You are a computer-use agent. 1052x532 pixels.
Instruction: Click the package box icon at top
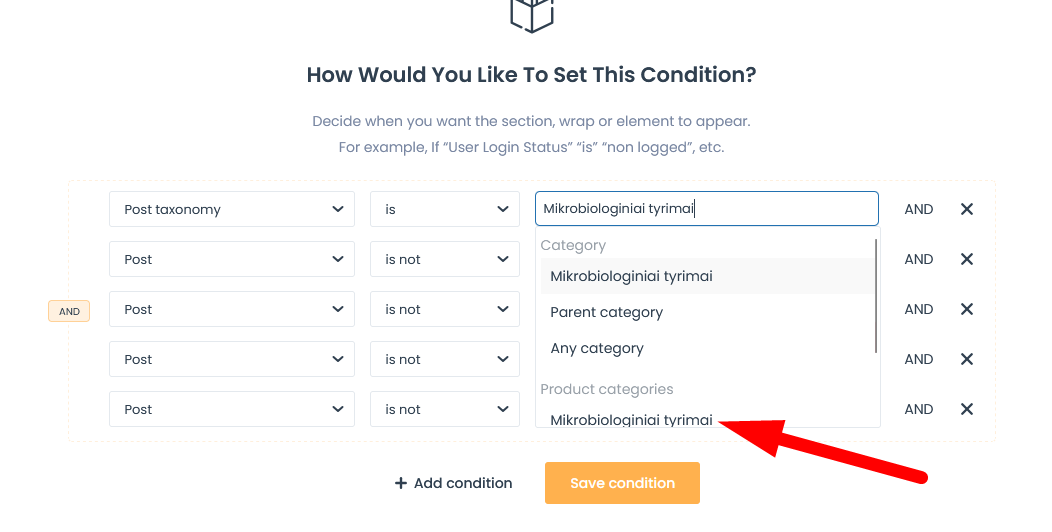[x=531, y=14]
